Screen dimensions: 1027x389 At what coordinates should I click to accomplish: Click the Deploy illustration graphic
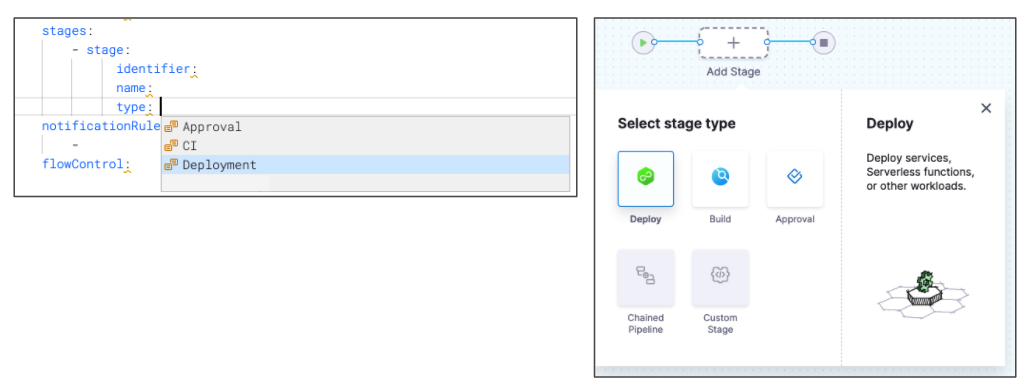coord(923,294)
